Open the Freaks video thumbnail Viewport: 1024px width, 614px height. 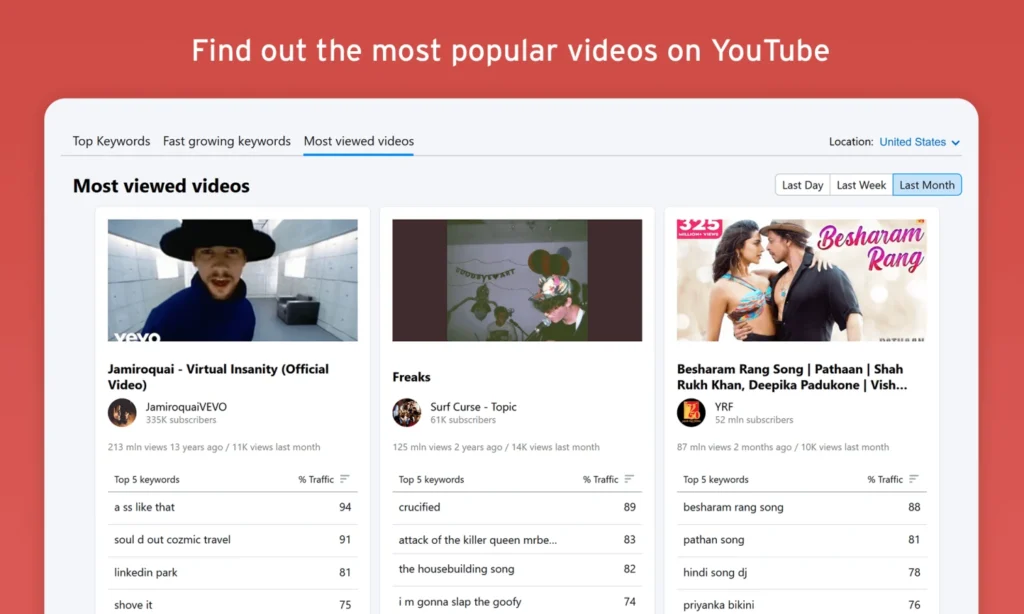click(517, 280)
